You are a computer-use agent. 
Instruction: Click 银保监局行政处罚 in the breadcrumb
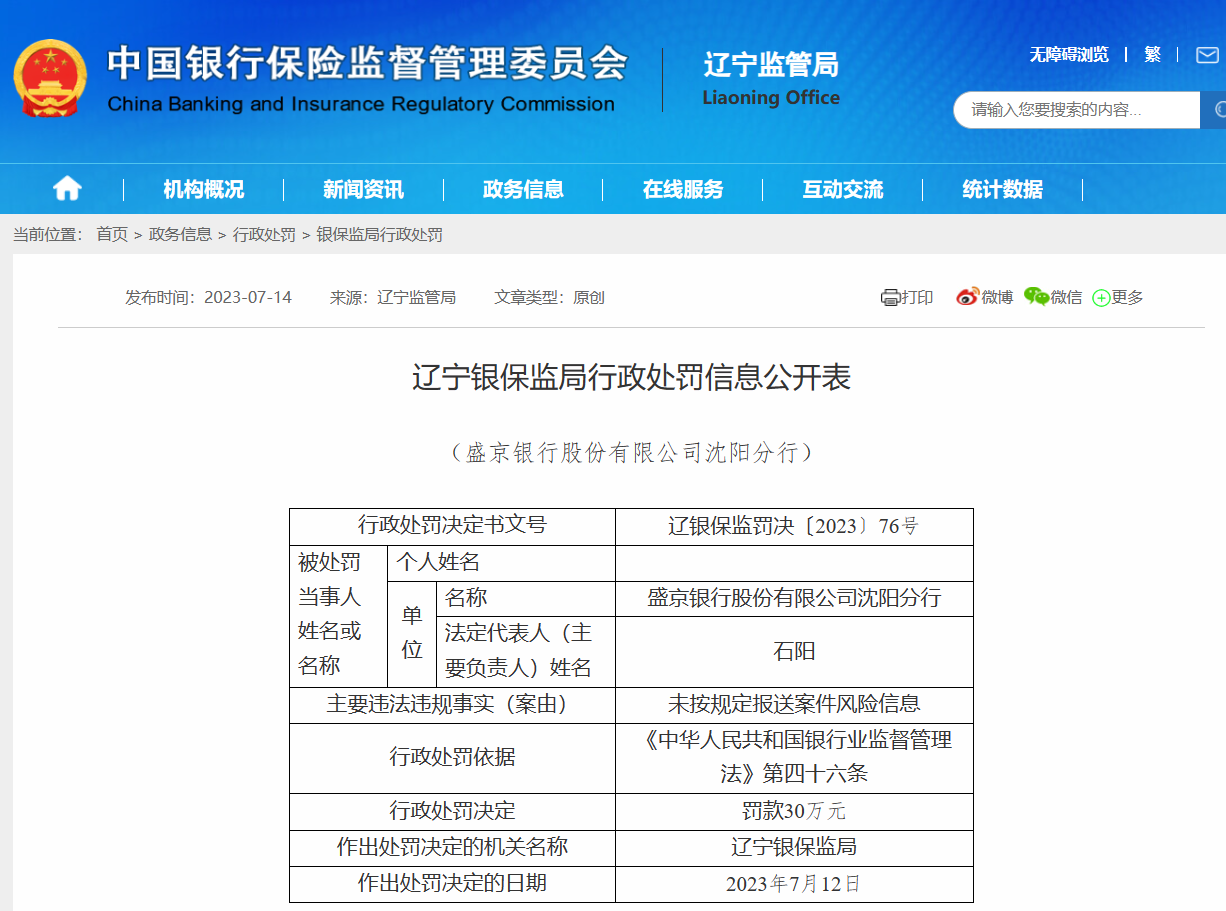pyautogui.click(x=379, y=235)
